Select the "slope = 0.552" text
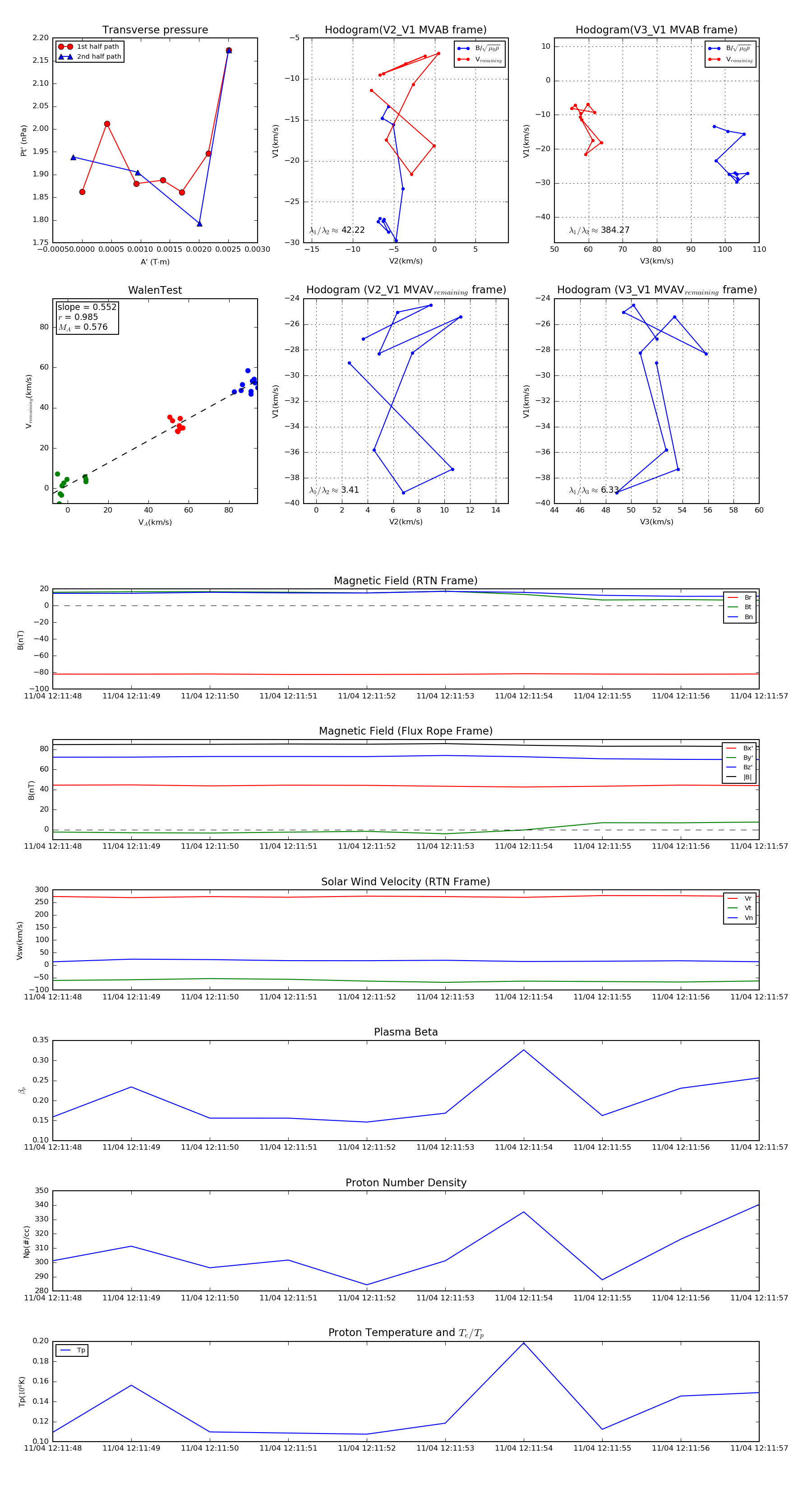 [87, 307]
